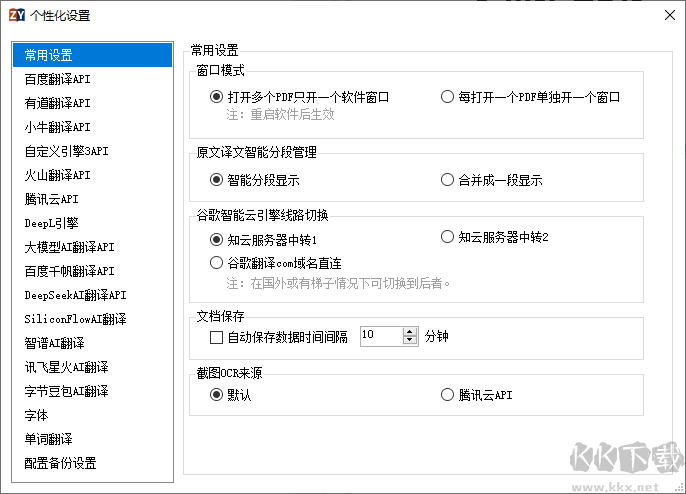686x494 pixels.
Task: Click the 注：重启软件后生效 note text
Action: (x=280, y=115)
